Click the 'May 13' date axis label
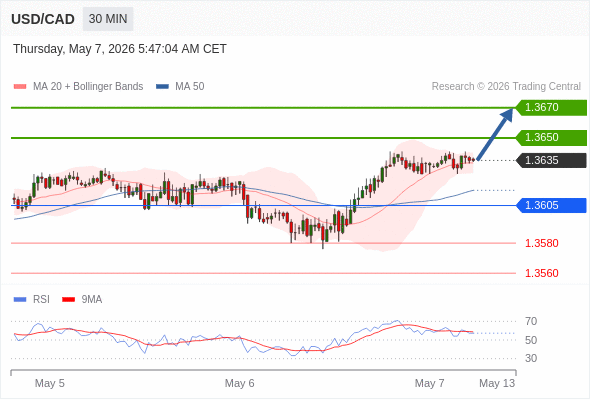The height and width of the screenshot is (400, 590). pos(497,383)
